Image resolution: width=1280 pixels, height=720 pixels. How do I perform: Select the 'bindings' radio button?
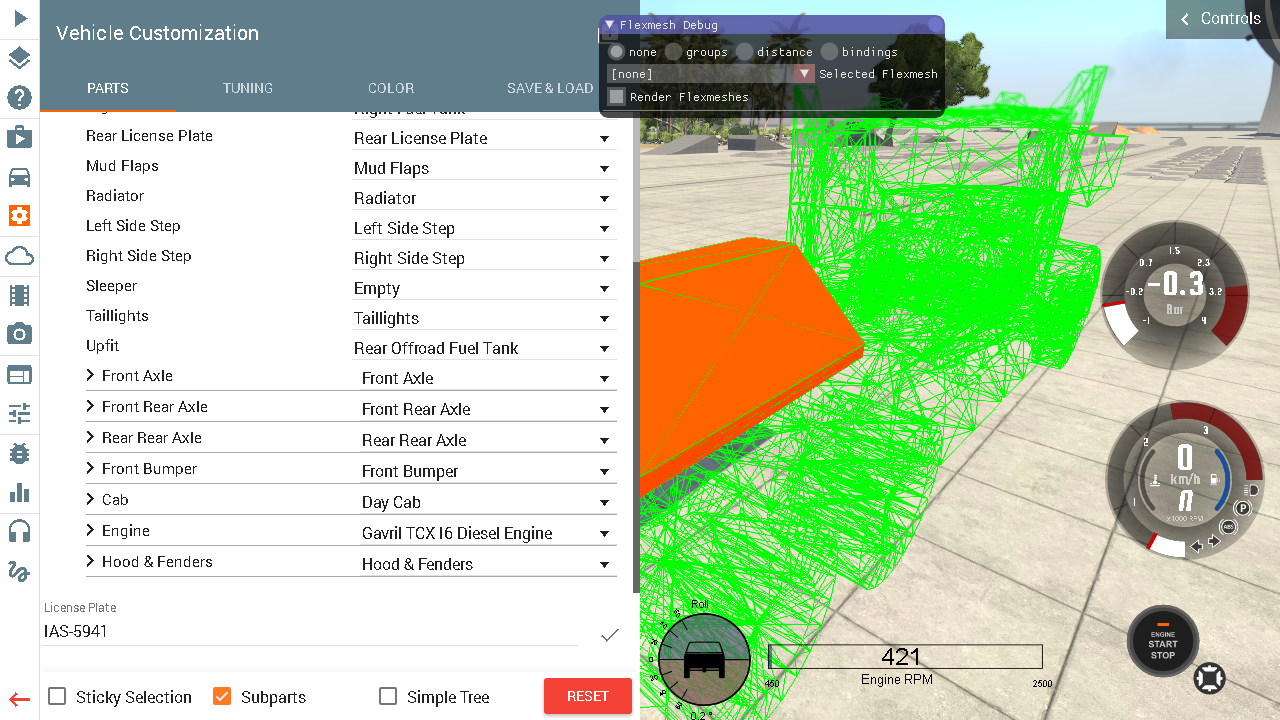[x=830, y=51]
